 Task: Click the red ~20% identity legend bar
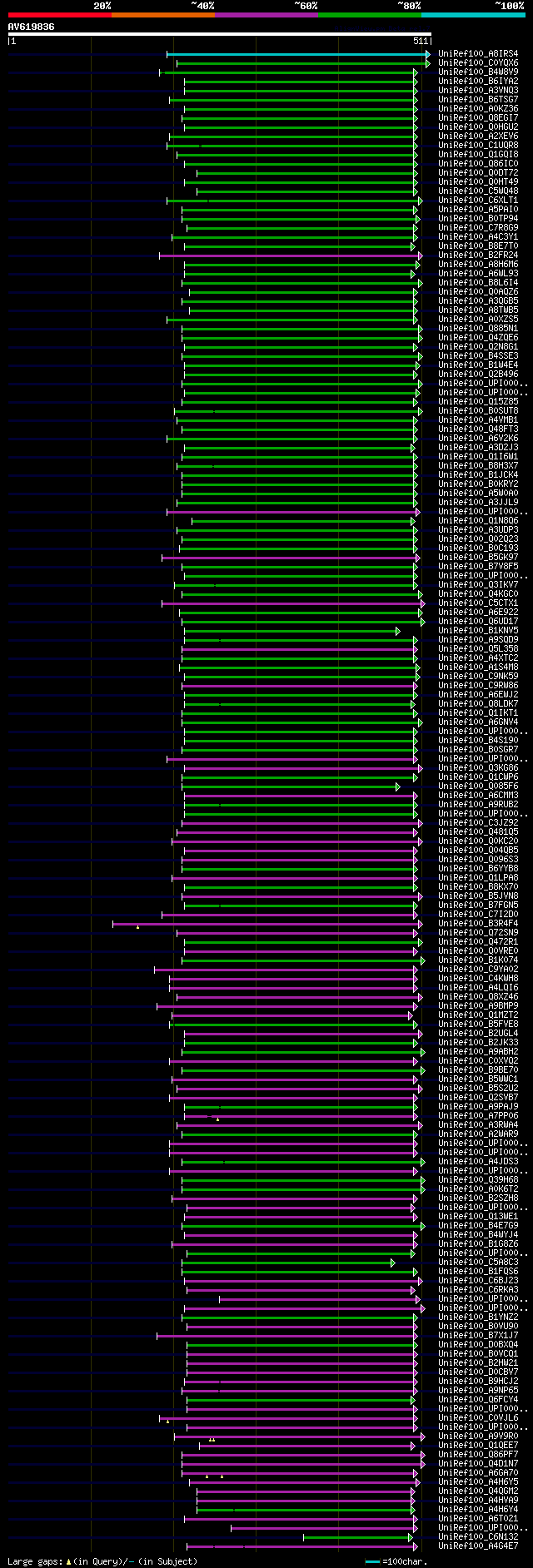tap(59, 15)
